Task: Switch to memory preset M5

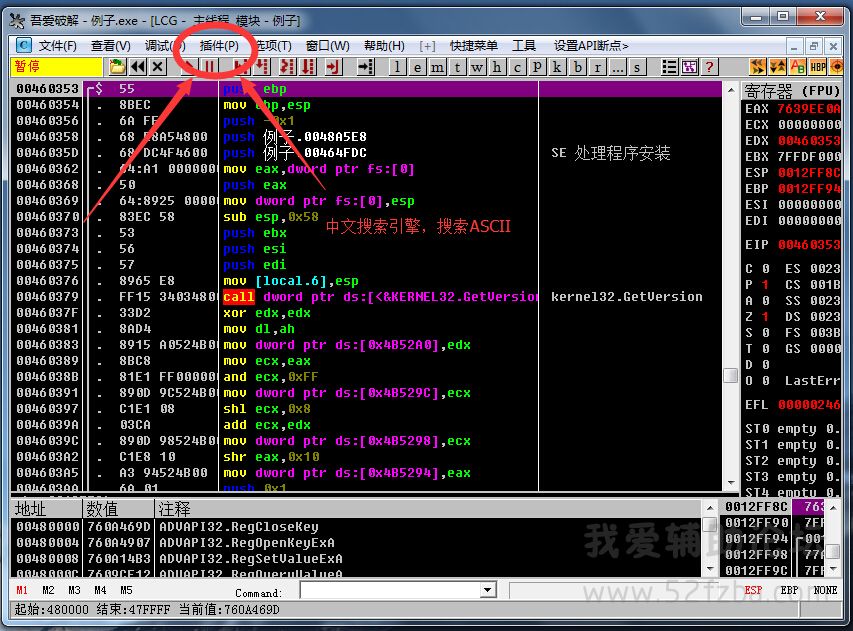Action: click(126, 590)
